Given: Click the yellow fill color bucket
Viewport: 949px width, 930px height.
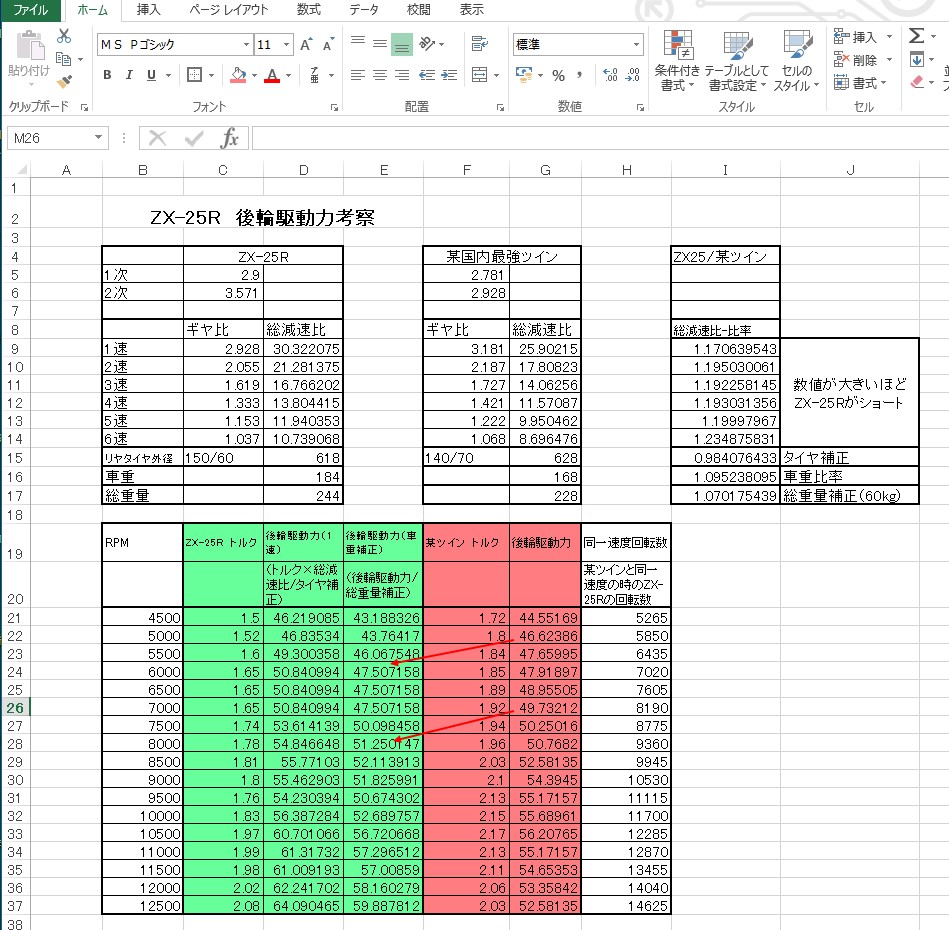Looking at the screenshot, I should tap(238, 75).
